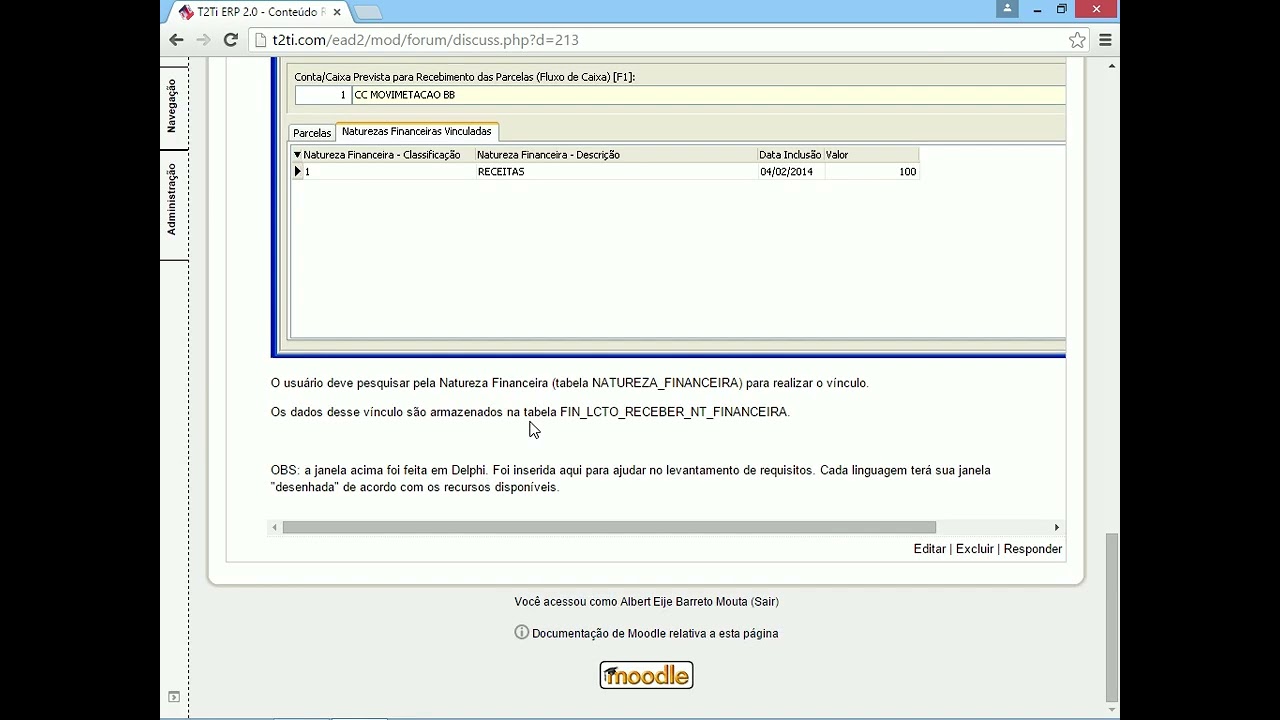
Task: Click the value cell showing 100
Action: (x=871, y=172)
